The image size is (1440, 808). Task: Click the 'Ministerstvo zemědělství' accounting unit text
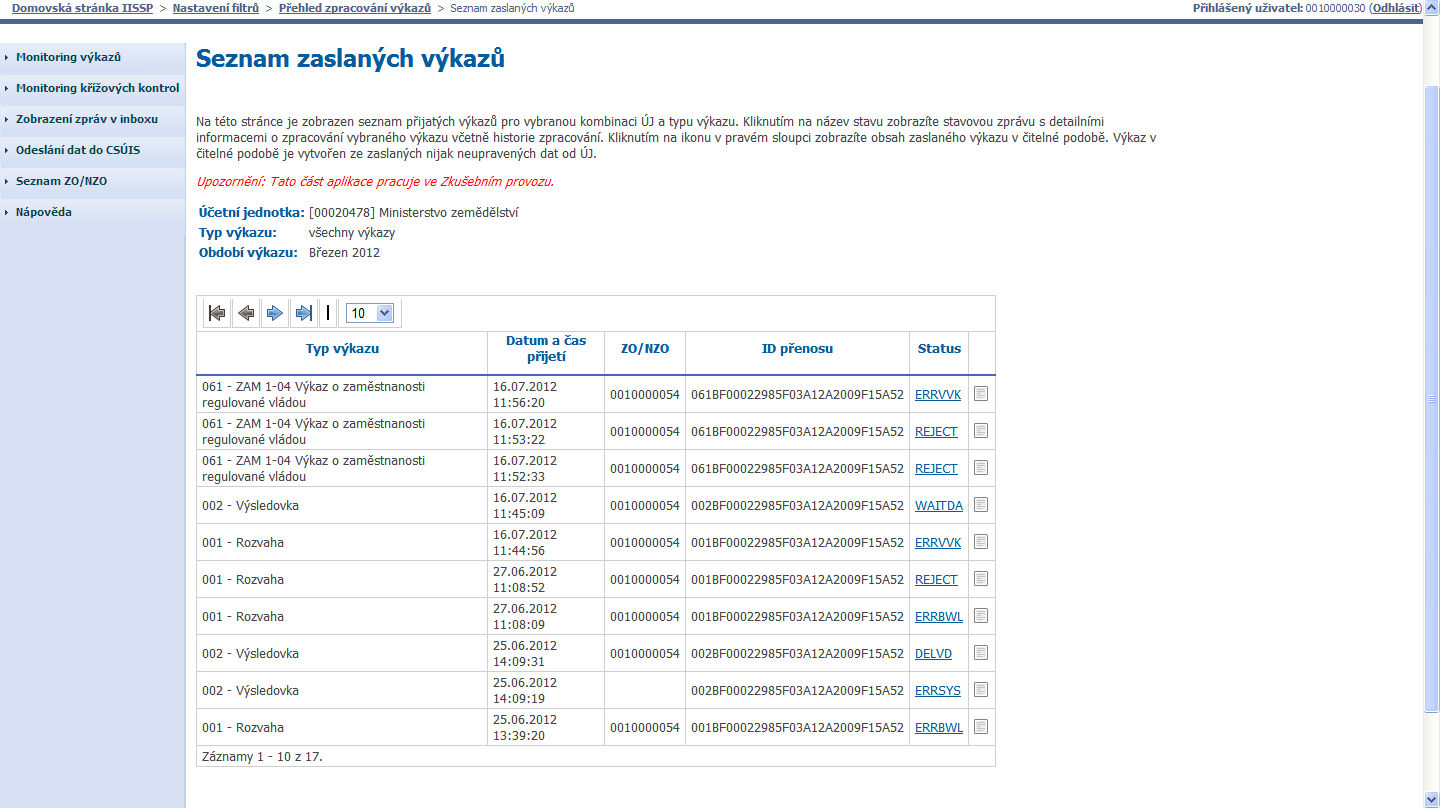point(448,213)
